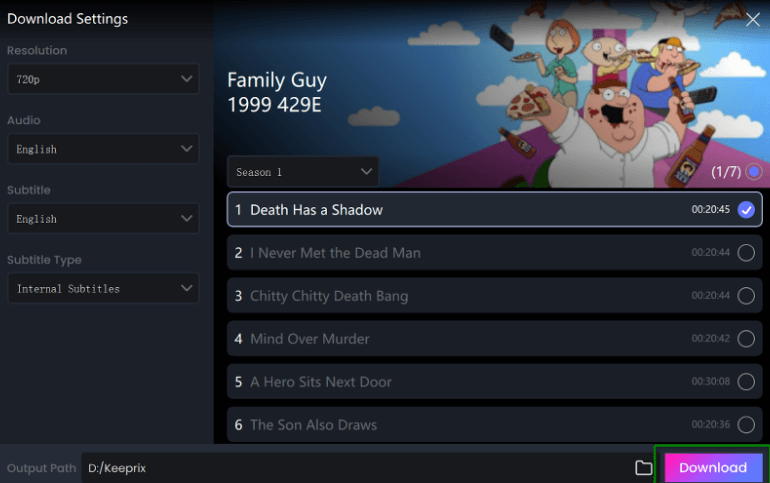Mark A Hero Sits Next Door for download
770x483 pixels.
pos(746,381)
